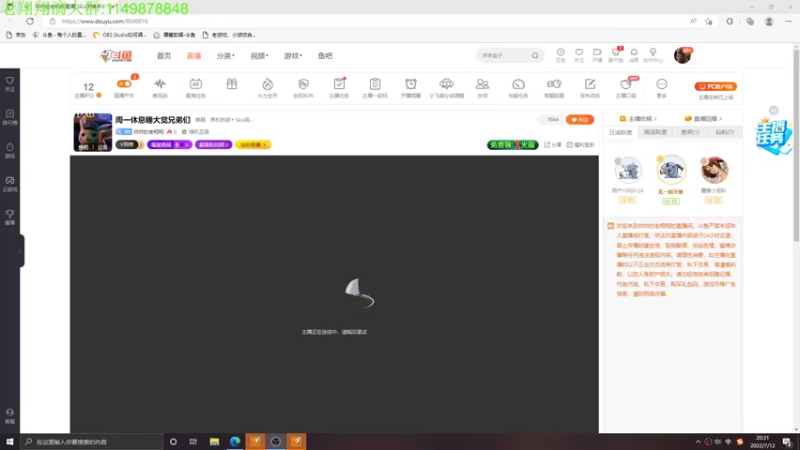Reload the page with browser refresh button
This screenshot has width=800, height=450.
tap(30, 21)
